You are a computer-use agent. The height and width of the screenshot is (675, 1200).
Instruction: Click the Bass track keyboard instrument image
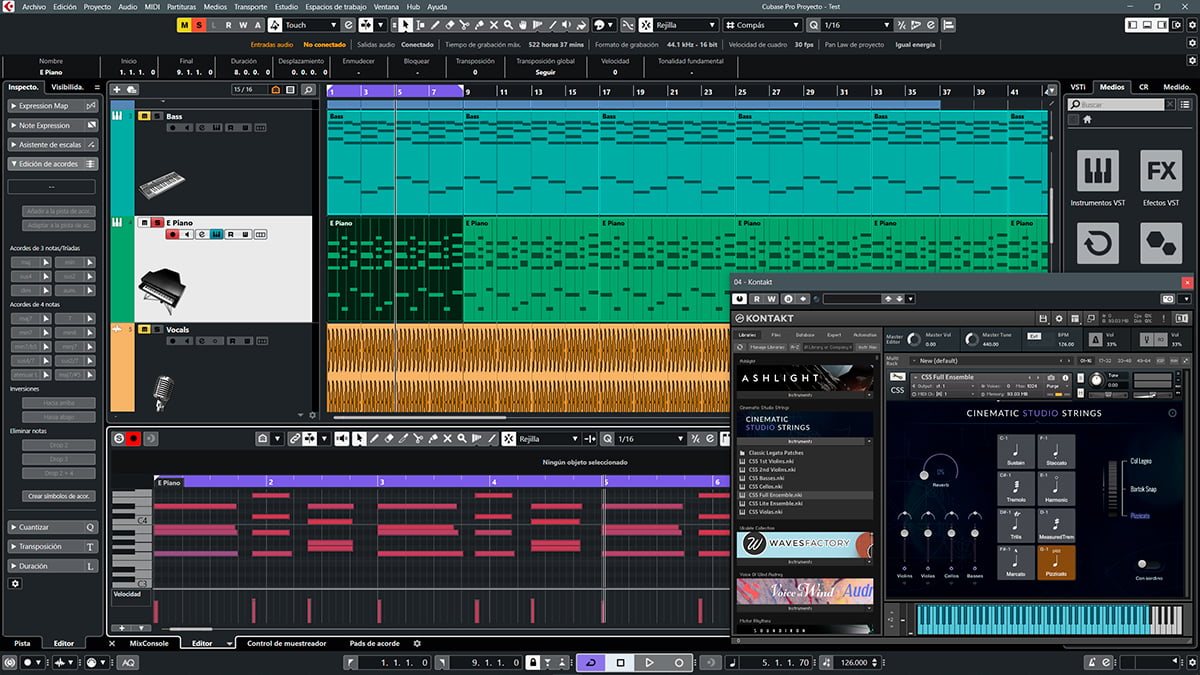[162, 185]
